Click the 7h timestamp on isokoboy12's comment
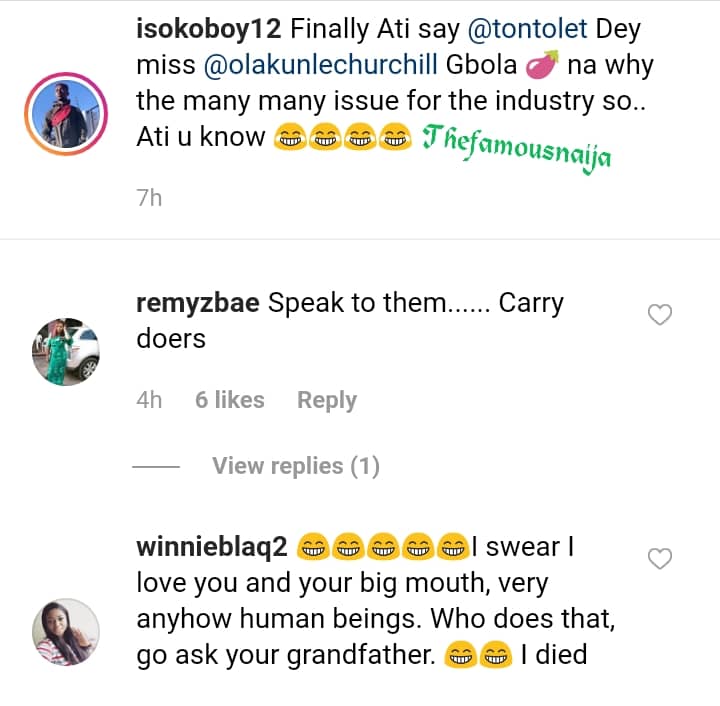Viewport: 720px width, 706px height. [149, 197]
